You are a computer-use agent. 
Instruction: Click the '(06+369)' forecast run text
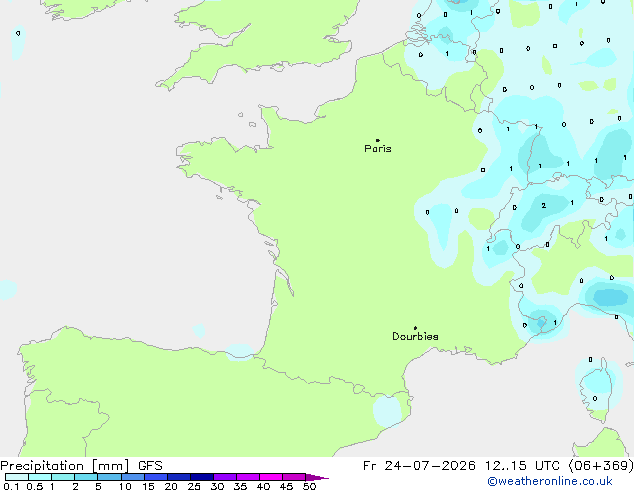pos(601,466)
